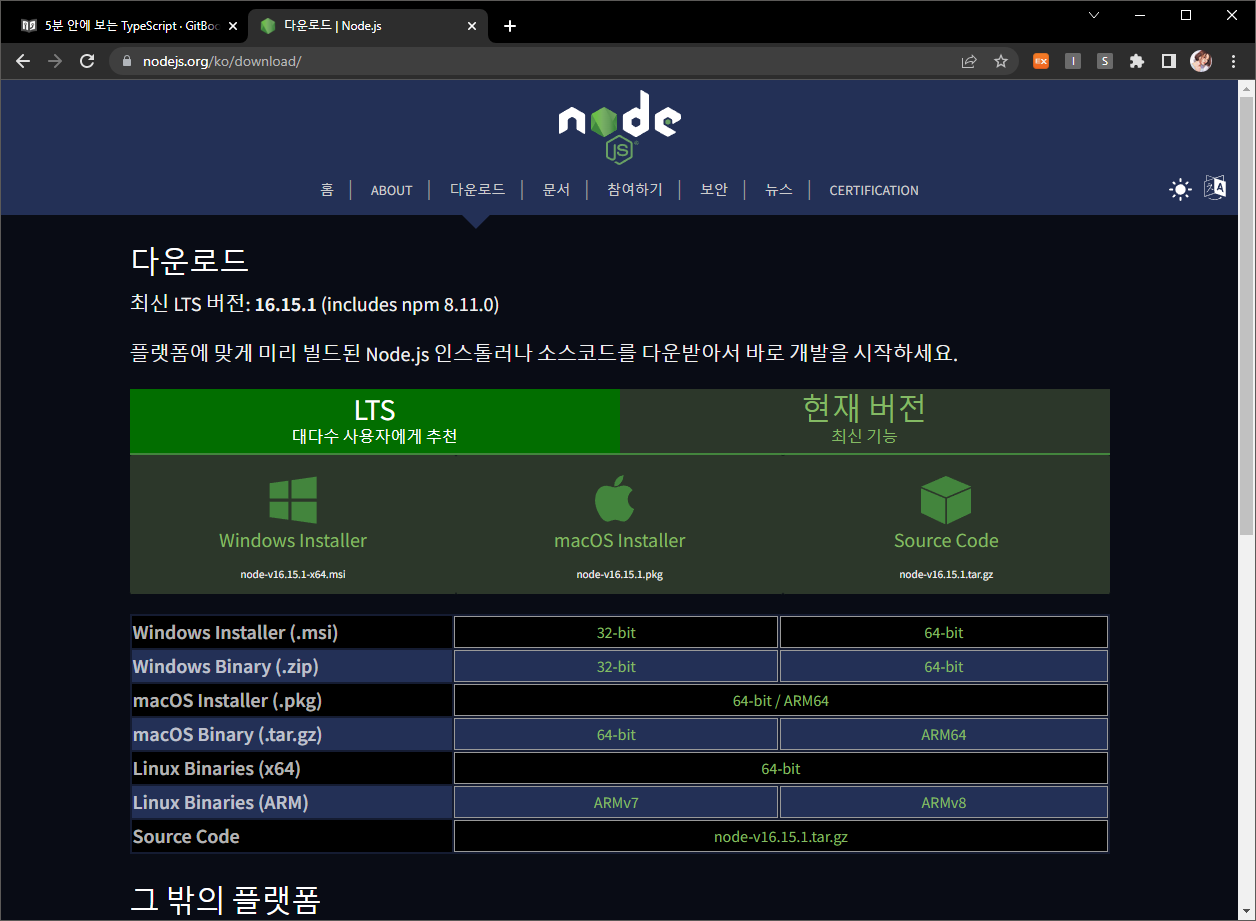Open the S extension icon

[x=1105, y=61]
